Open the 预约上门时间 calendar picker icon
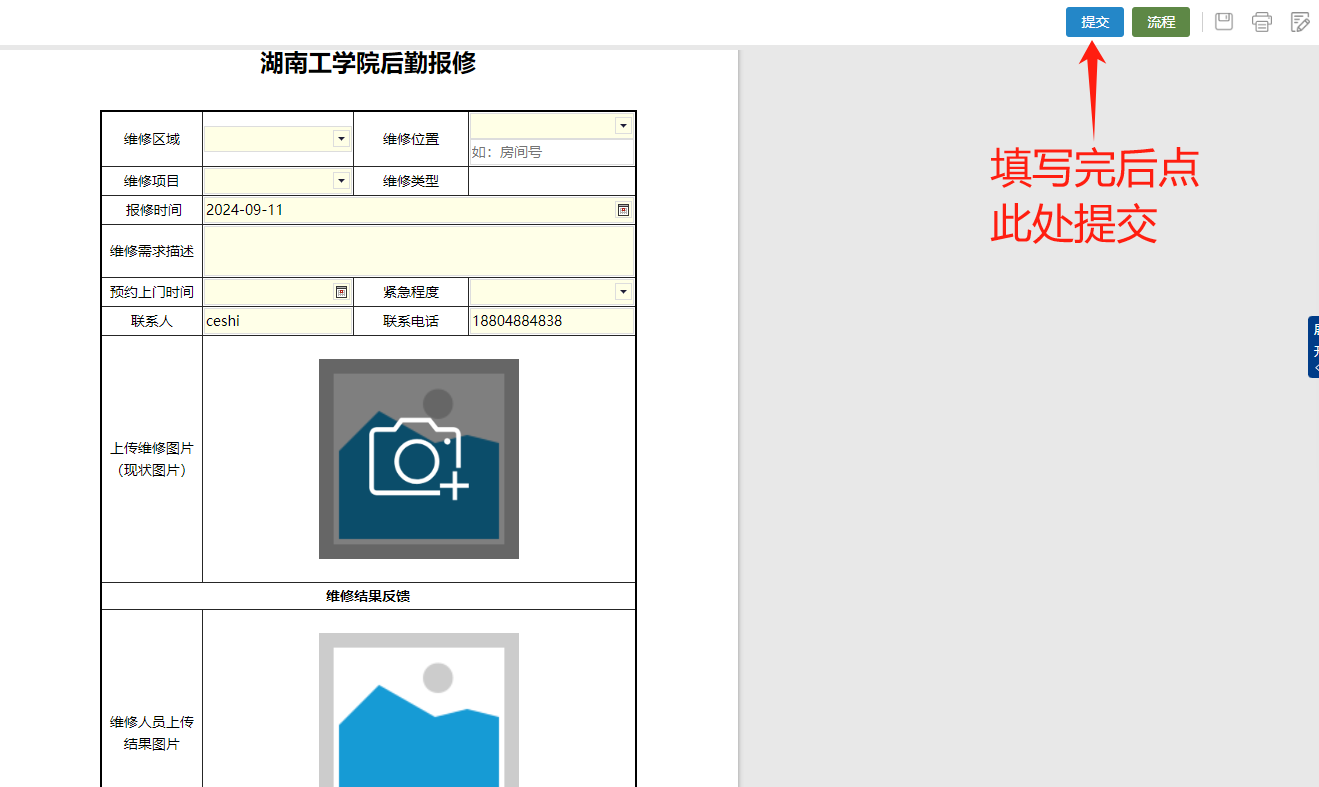Screen dimensions: 1319x787 pos(341,292)
